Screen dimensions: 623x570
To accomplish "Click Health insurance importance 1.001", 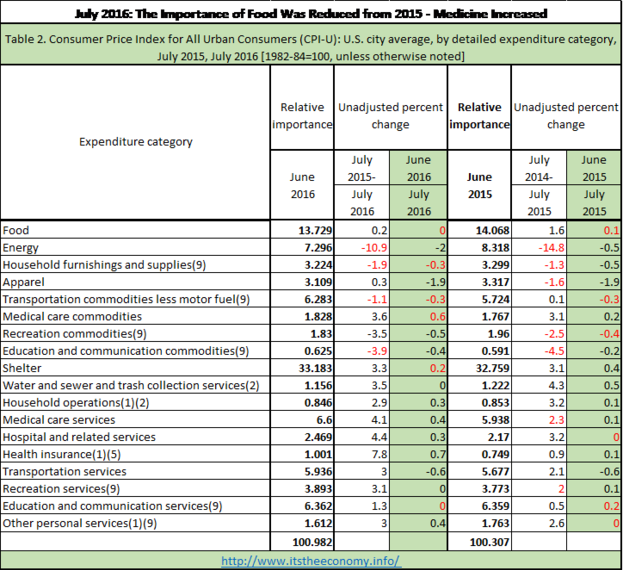I will pos(318,454).
